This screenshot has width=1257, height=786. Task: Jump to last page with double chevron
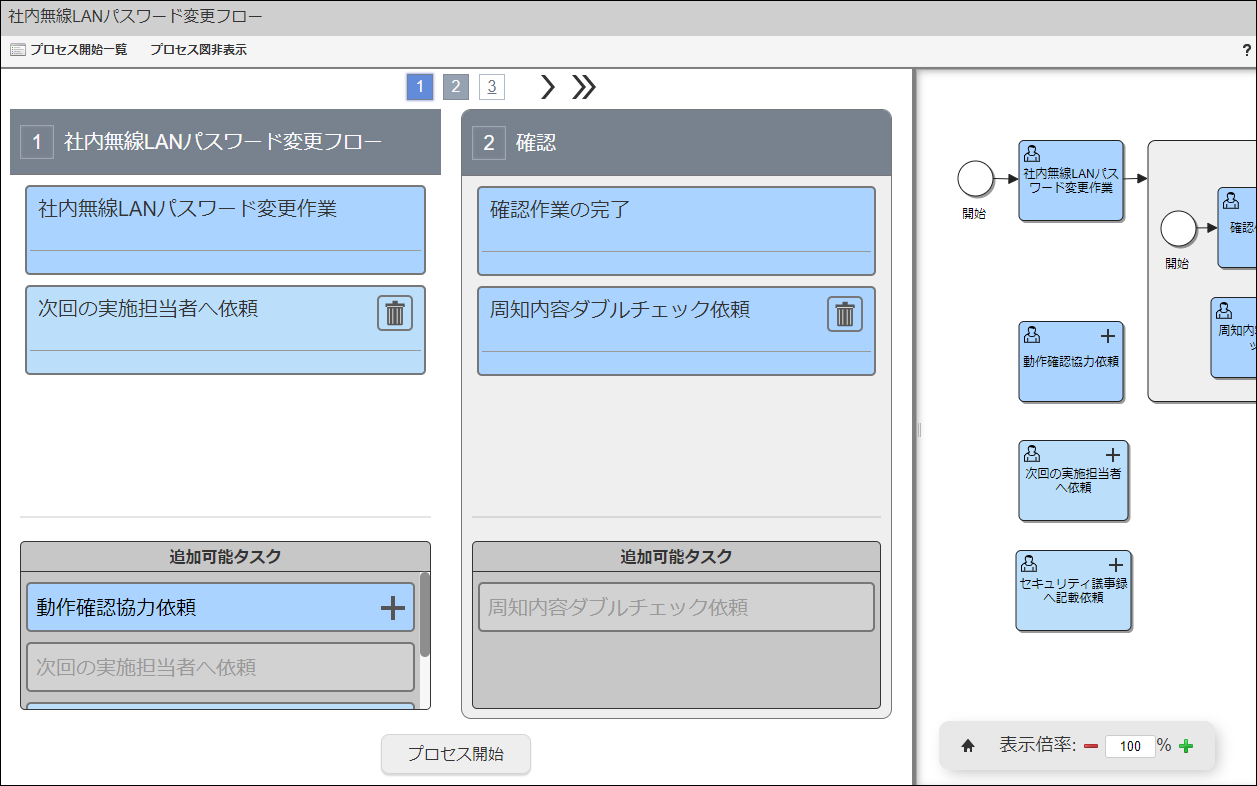584,88
